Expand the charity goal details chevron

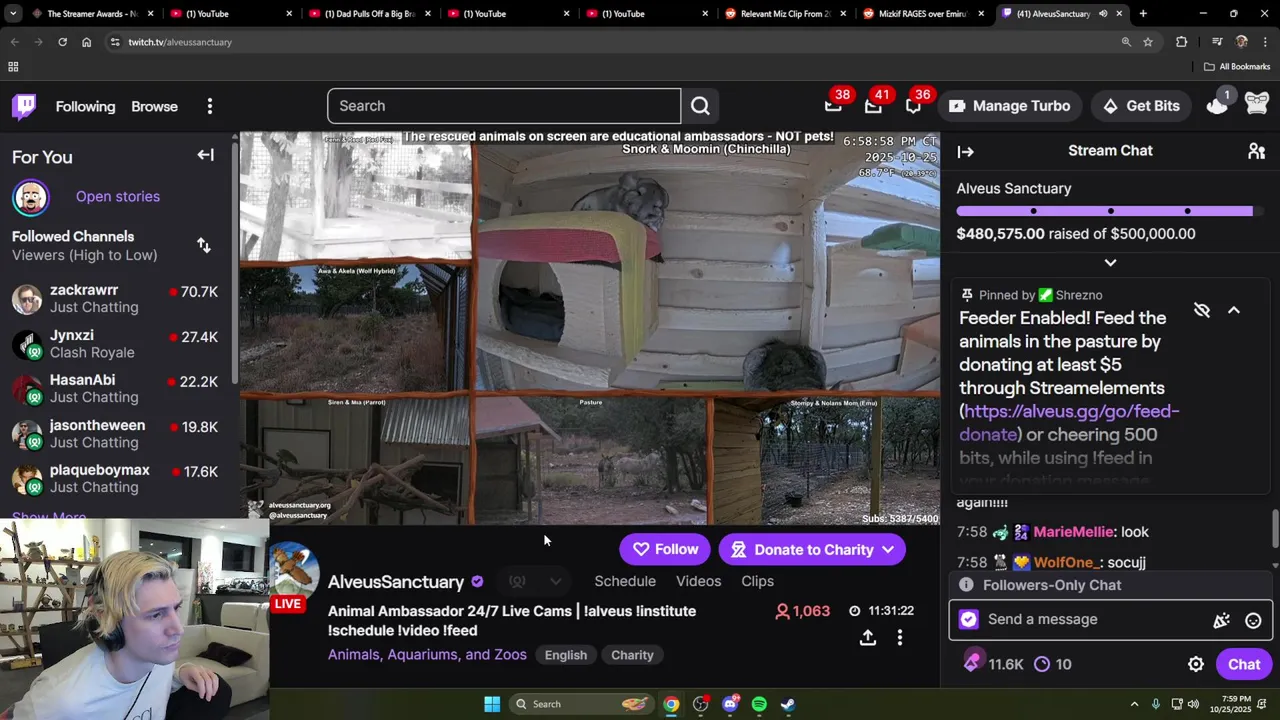(x=1110, y=262)
